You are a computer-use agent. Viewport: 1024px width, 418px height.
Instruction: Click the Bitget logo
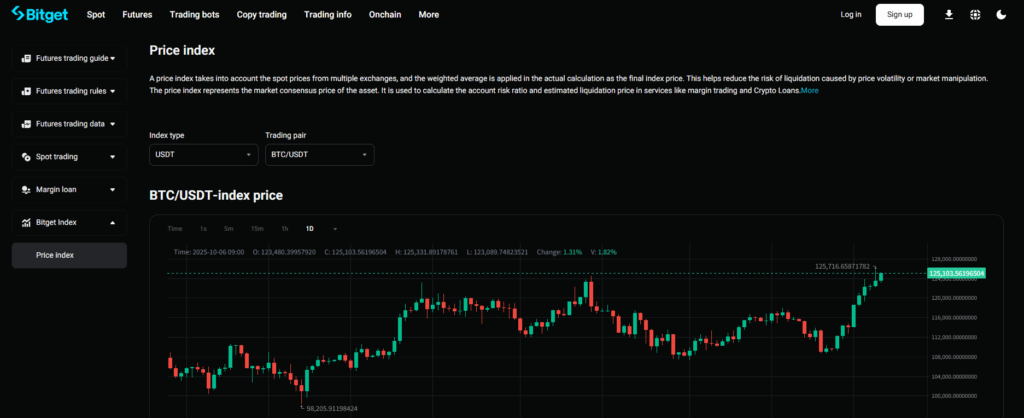coord(40,15)
